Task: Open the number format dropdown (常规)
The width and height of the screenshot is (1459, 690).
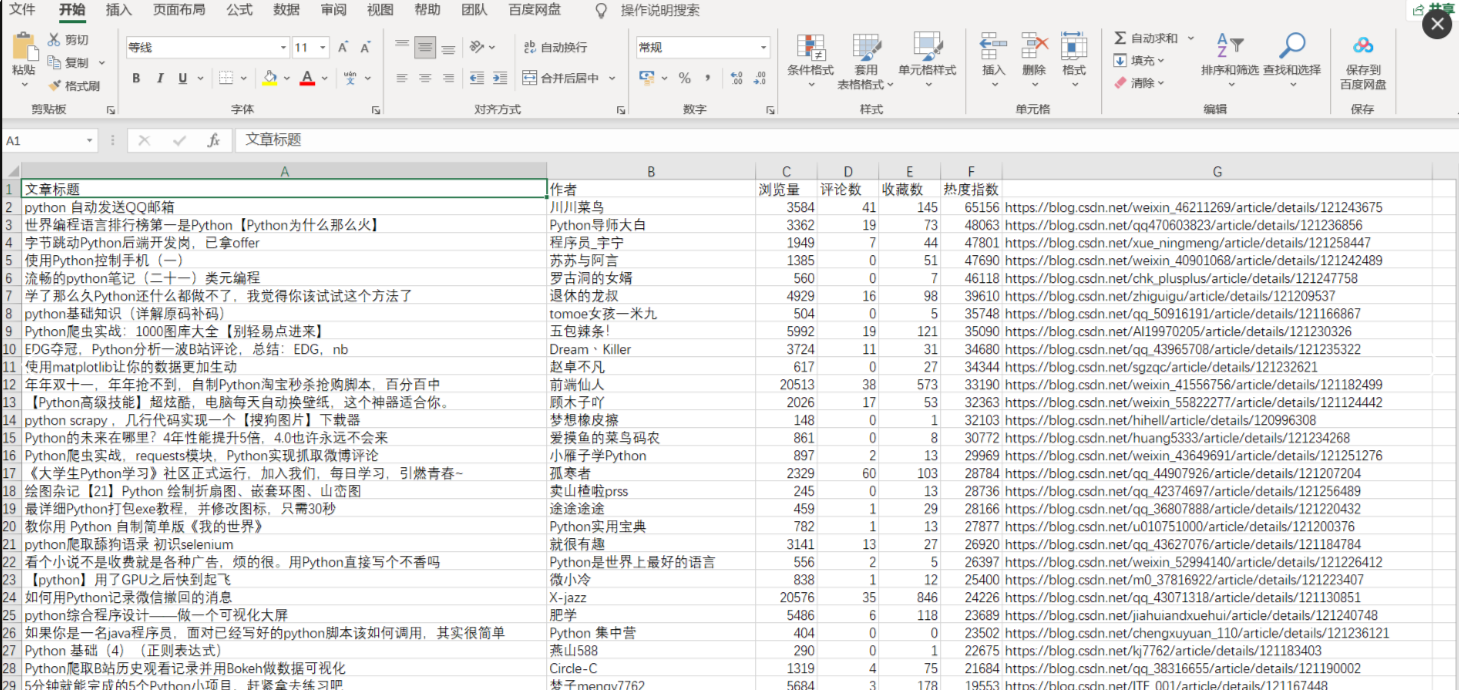Action: click(x=764, y=47)
